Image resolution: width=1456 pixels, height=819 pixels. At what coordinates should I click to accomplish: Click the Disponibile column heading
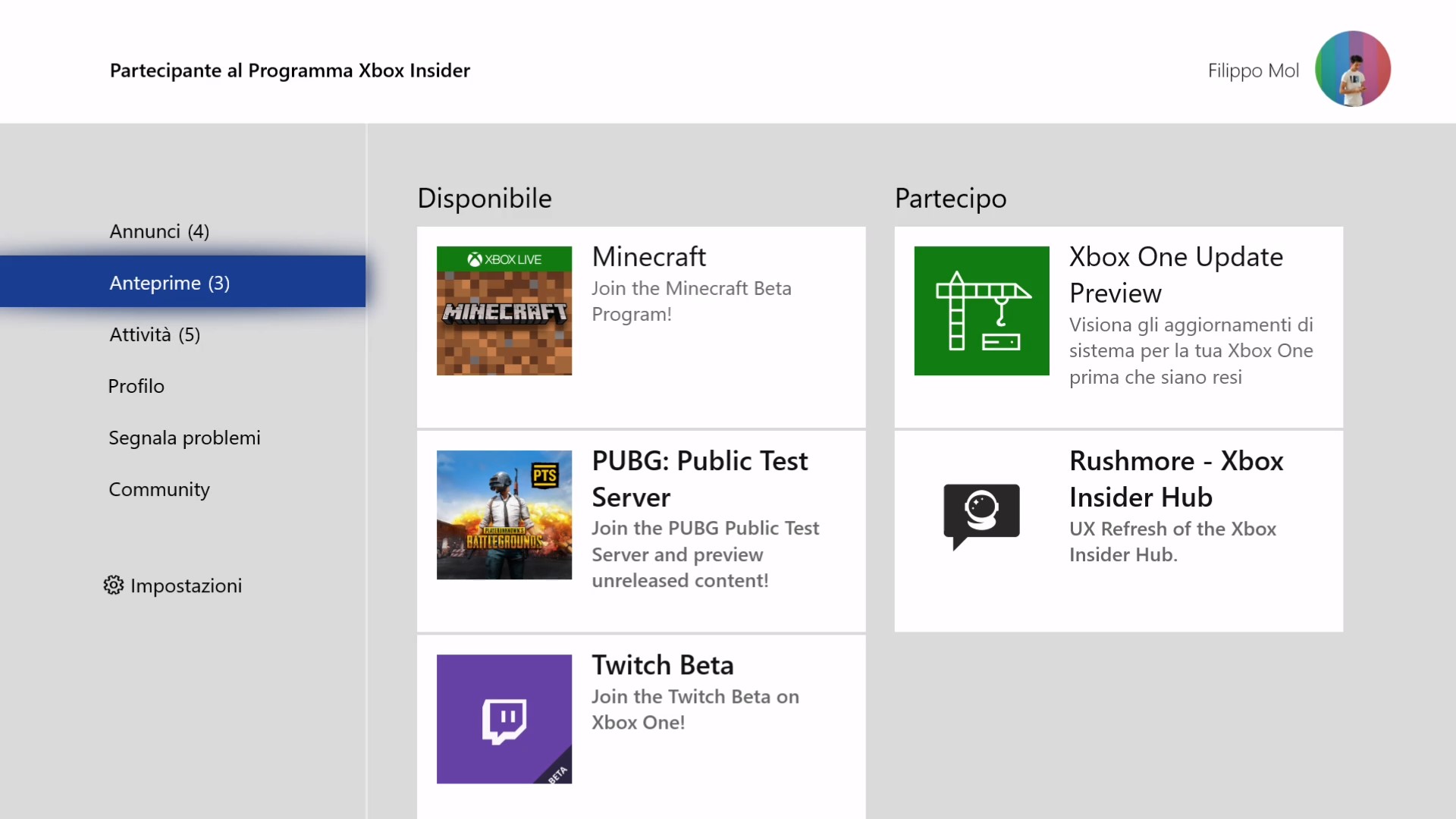[x=485, y=198]
